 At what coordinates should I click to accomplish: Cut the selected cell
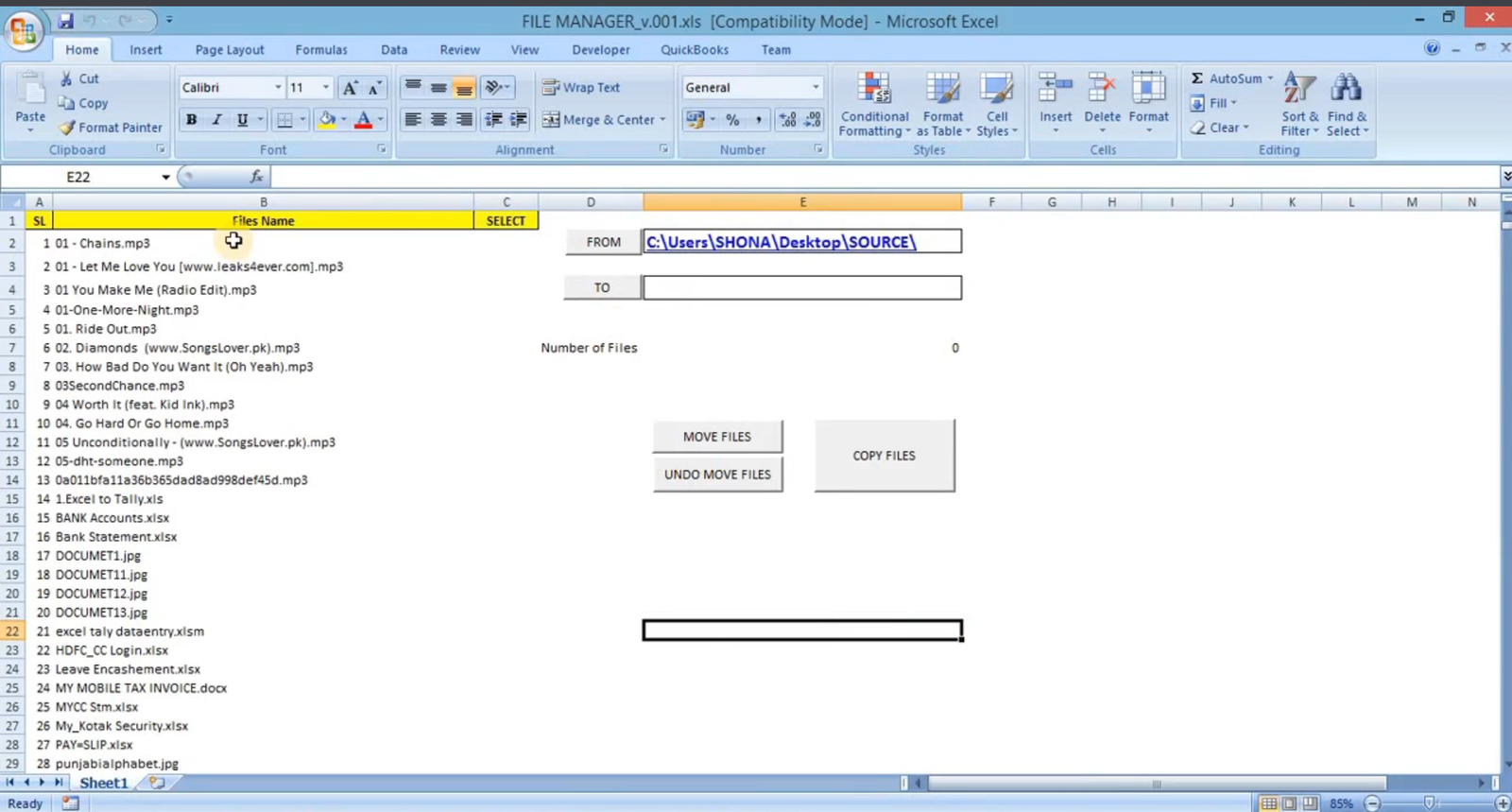(x=79, y=78)
